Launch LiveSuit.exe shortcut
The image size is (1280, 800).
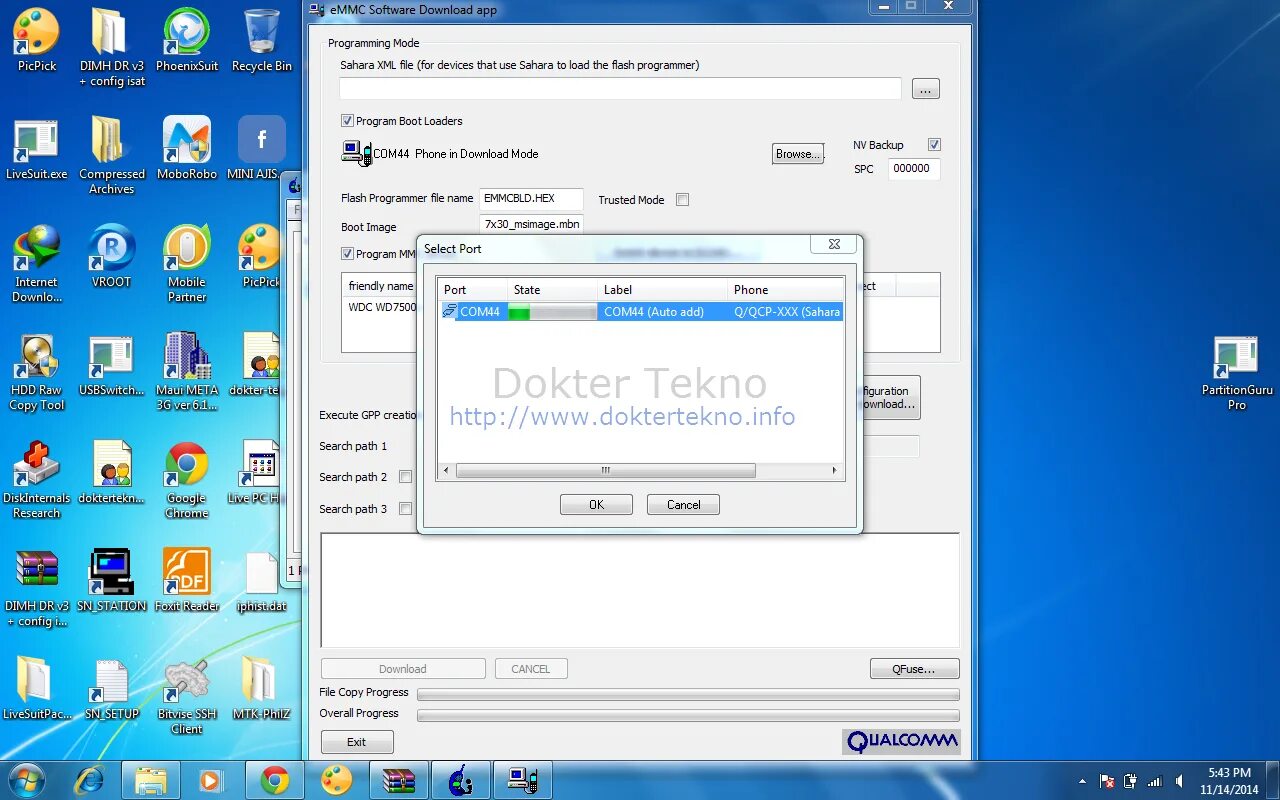pos(37,148)
